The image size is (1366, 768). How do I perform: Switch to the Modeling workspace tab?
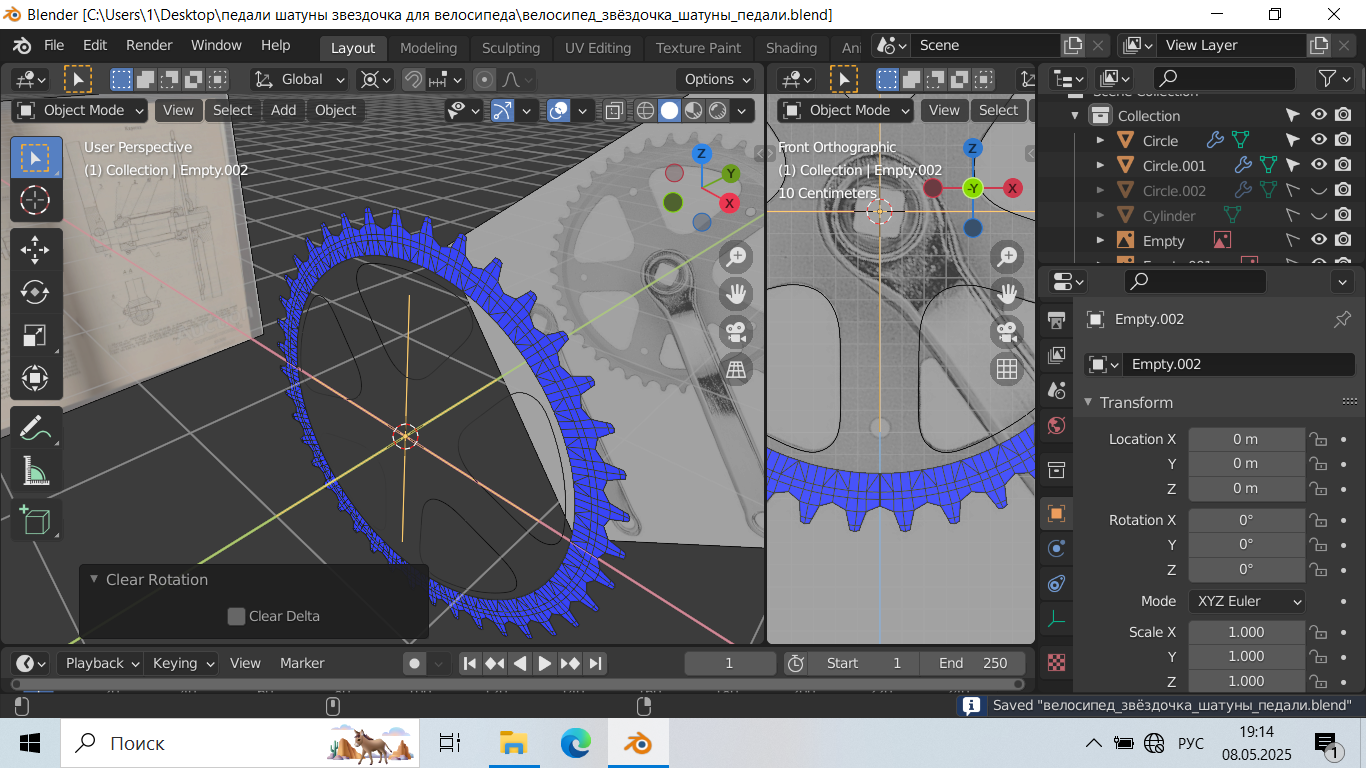(x=428, y=48)
